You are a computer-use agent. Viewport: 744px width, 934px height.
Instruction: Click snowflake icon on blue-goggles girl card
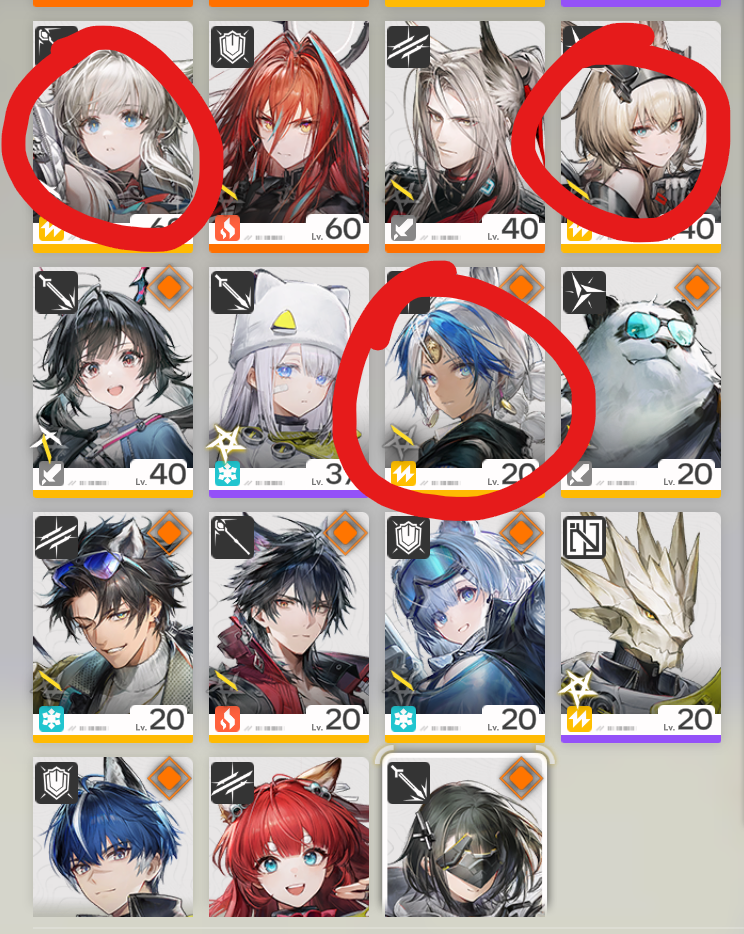[x=403, y=719]
